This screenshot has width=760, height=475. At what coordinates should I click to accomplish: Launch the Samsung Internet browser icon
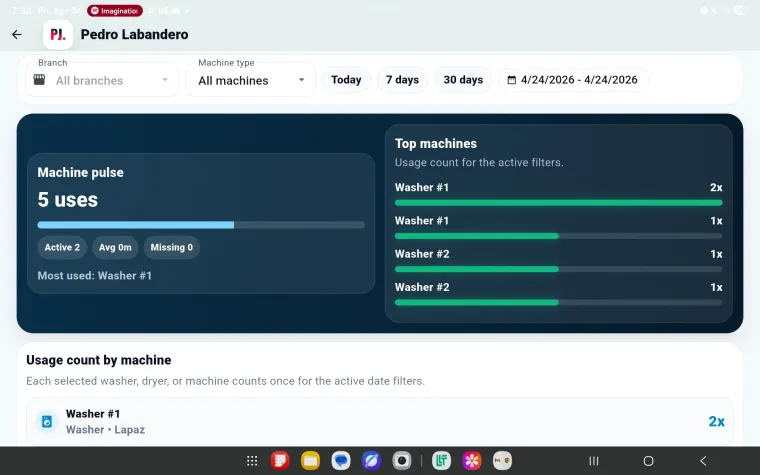click(371, 460)
